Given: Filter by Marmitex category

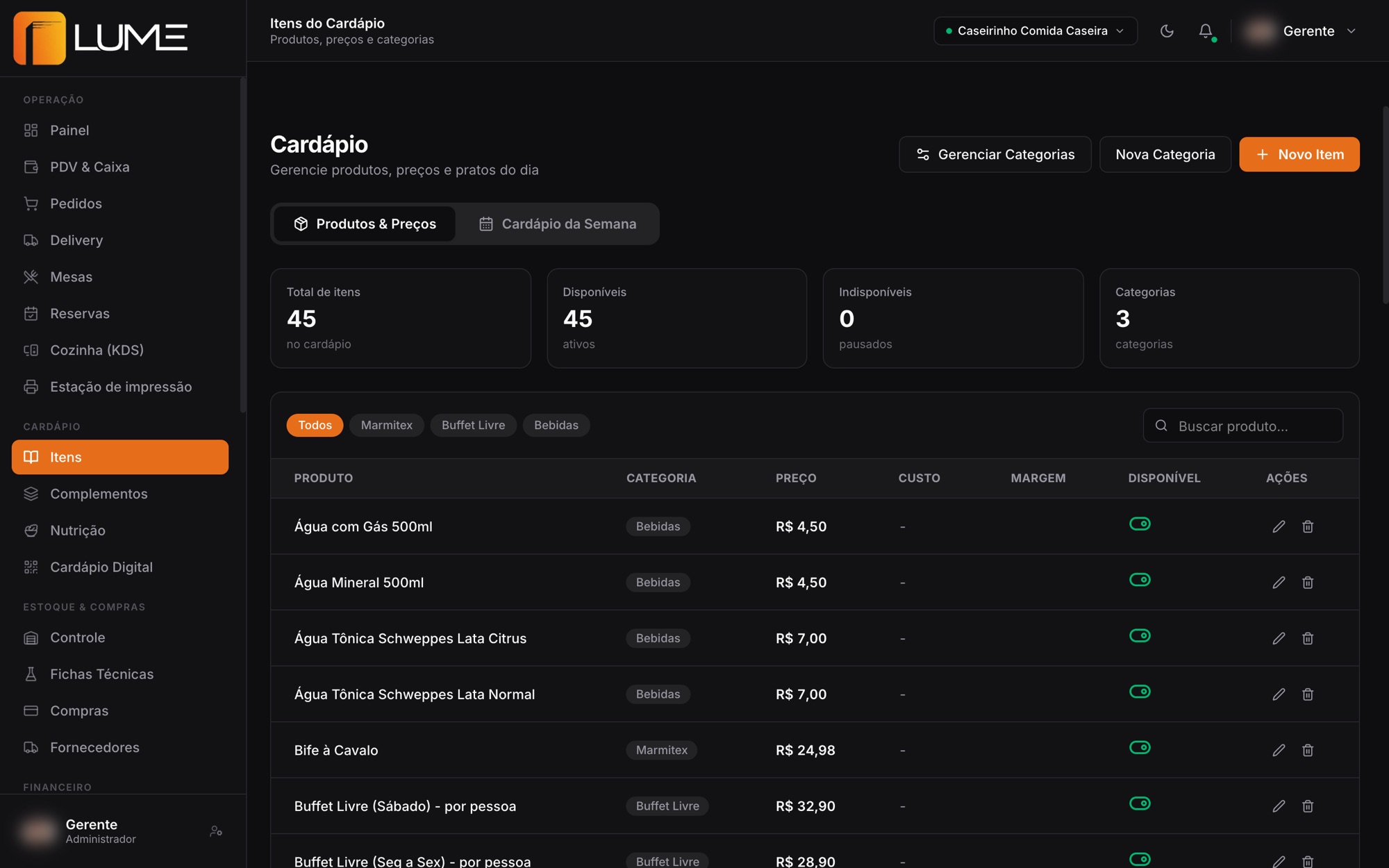Looking at the screenshot, I should [x=387, y=425].
